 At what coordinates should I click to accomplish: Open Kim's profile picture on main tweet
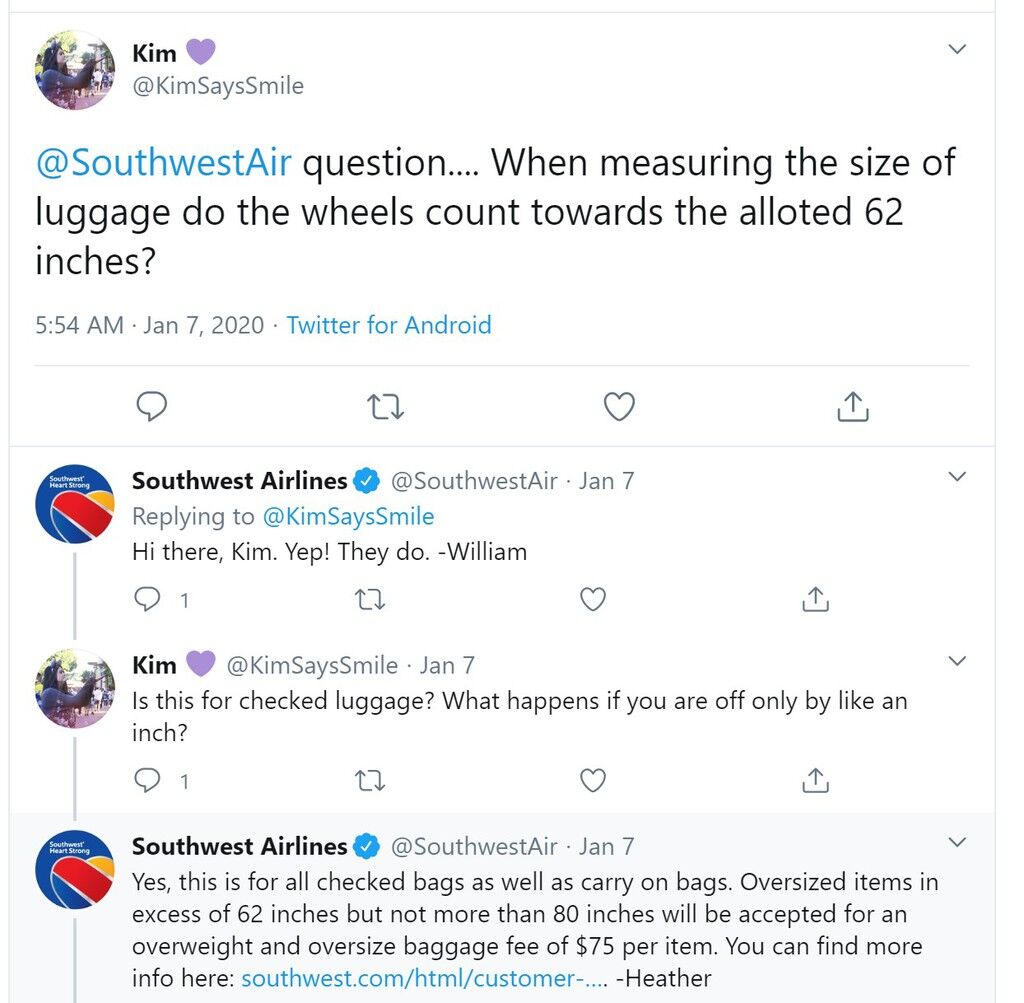[74, 70]
